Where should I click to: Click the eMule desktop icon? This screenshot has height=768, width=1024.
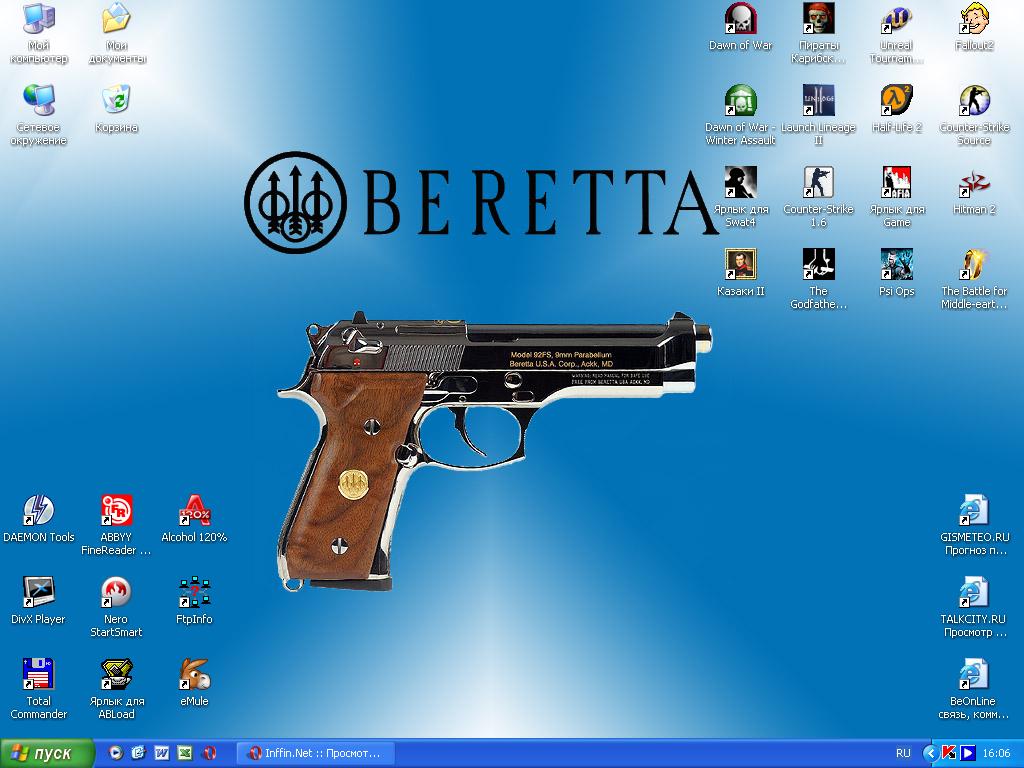pos(194,675)
